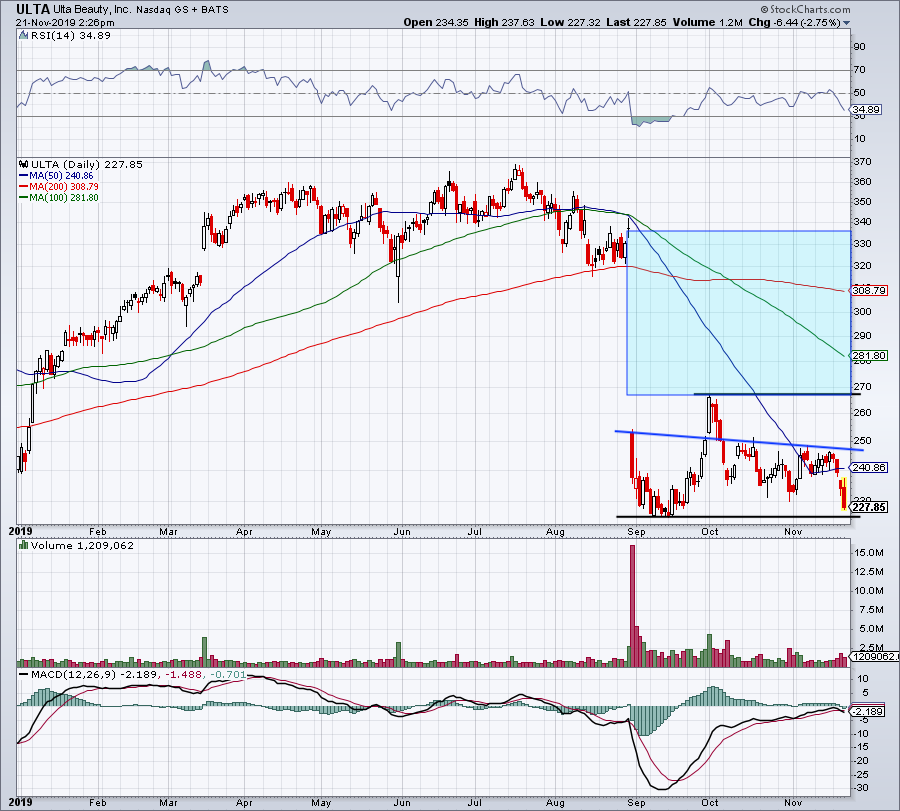
Task: Open the dropdown arrow beside the Chg value
Action: (x=846, y=23)
